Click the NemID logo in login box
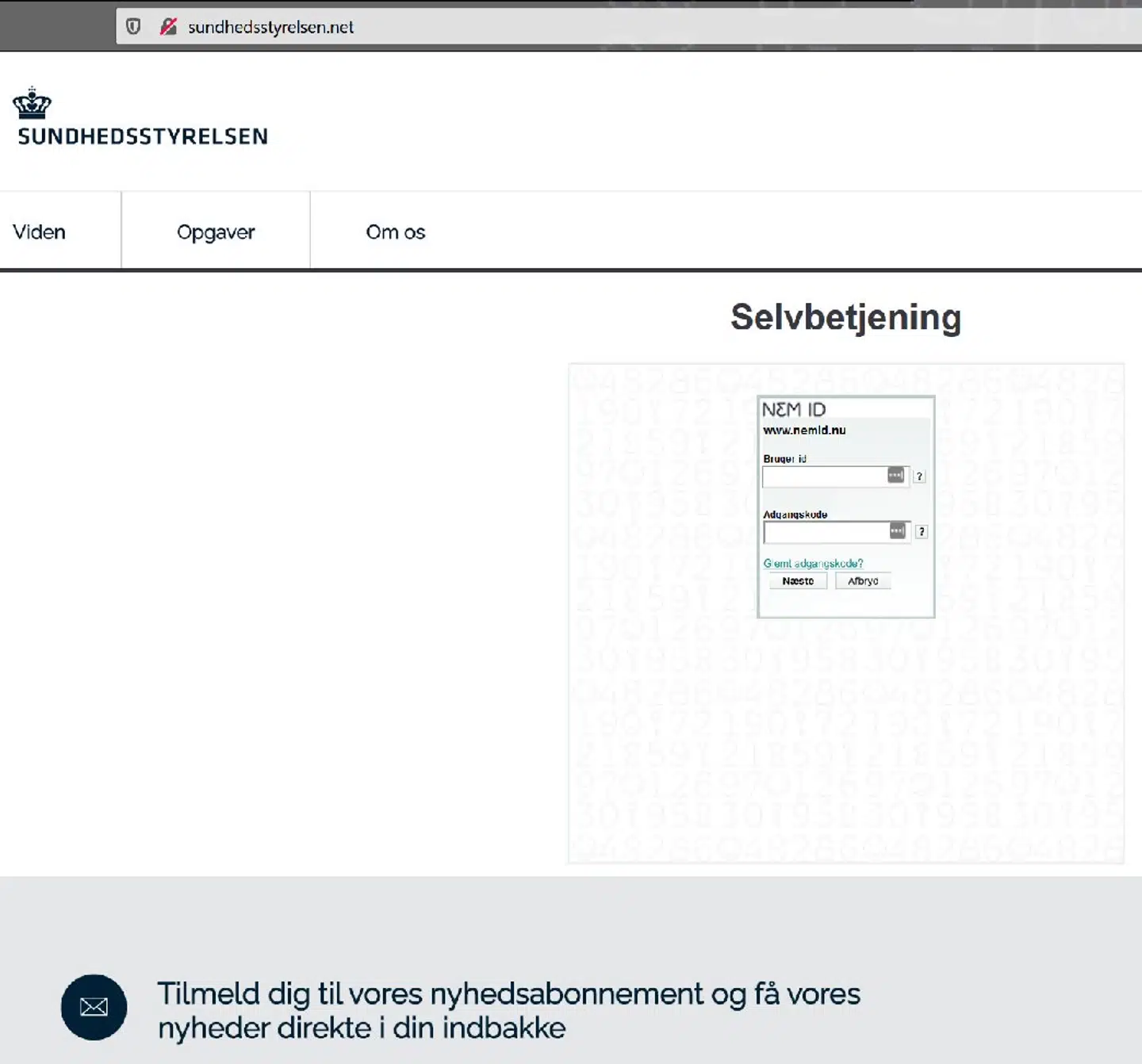Image resolution: width=1142 pixels, height=1064 pixels. point(794,409)
